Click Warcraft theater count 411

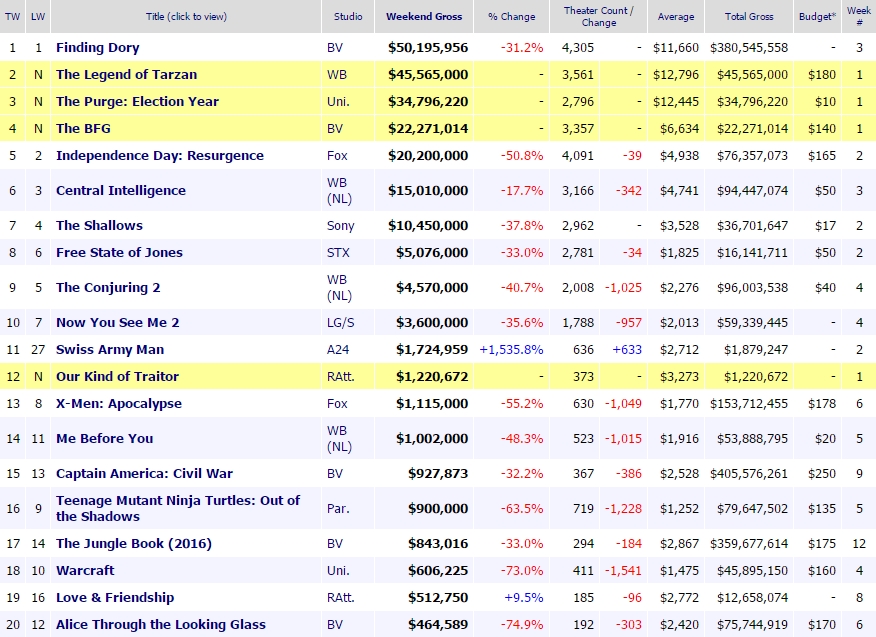tap(583, 570)
